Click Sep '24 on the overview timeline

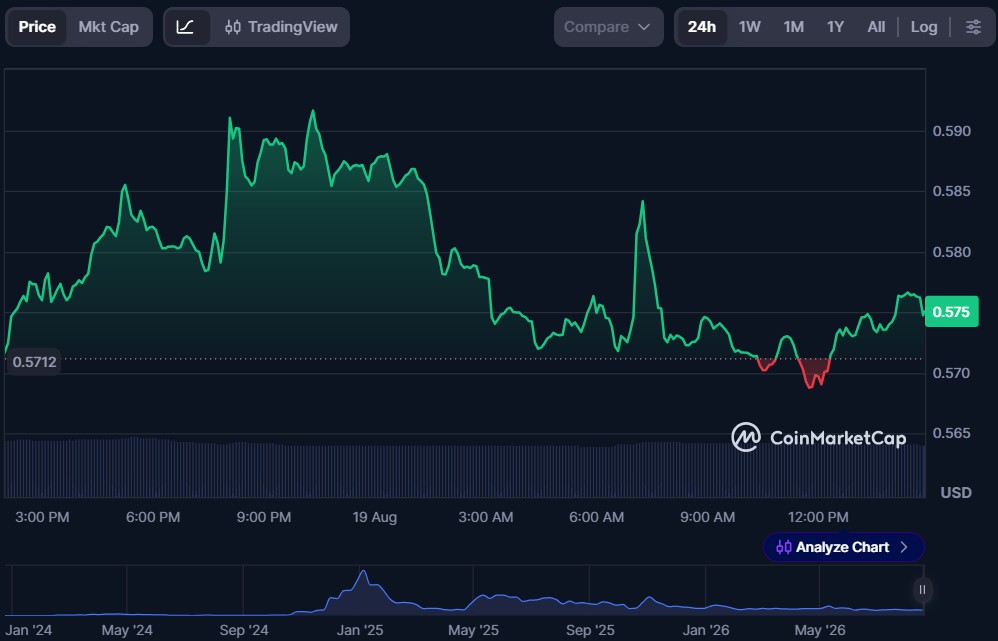pos(244,630)
